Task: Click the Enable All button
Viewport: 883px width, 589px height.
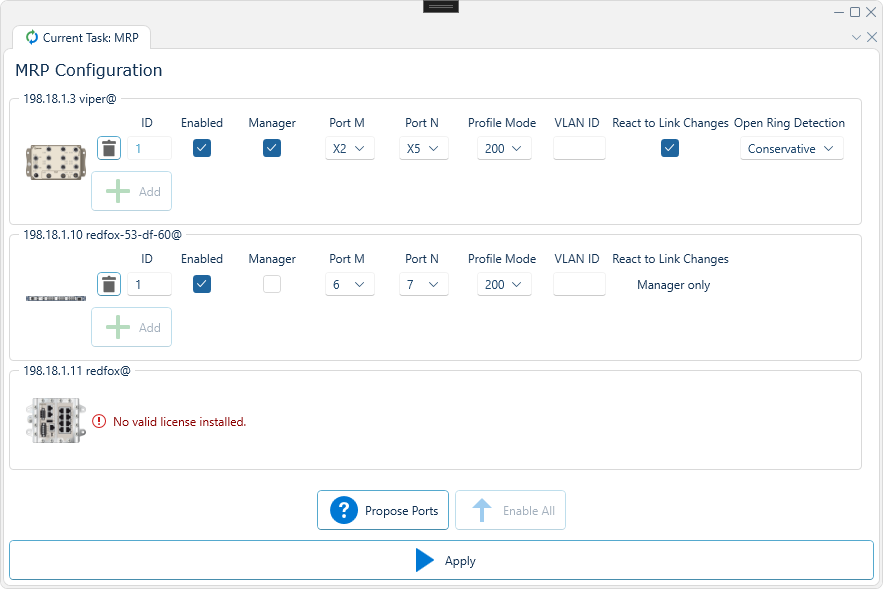Action: click(x=510, y=510)
